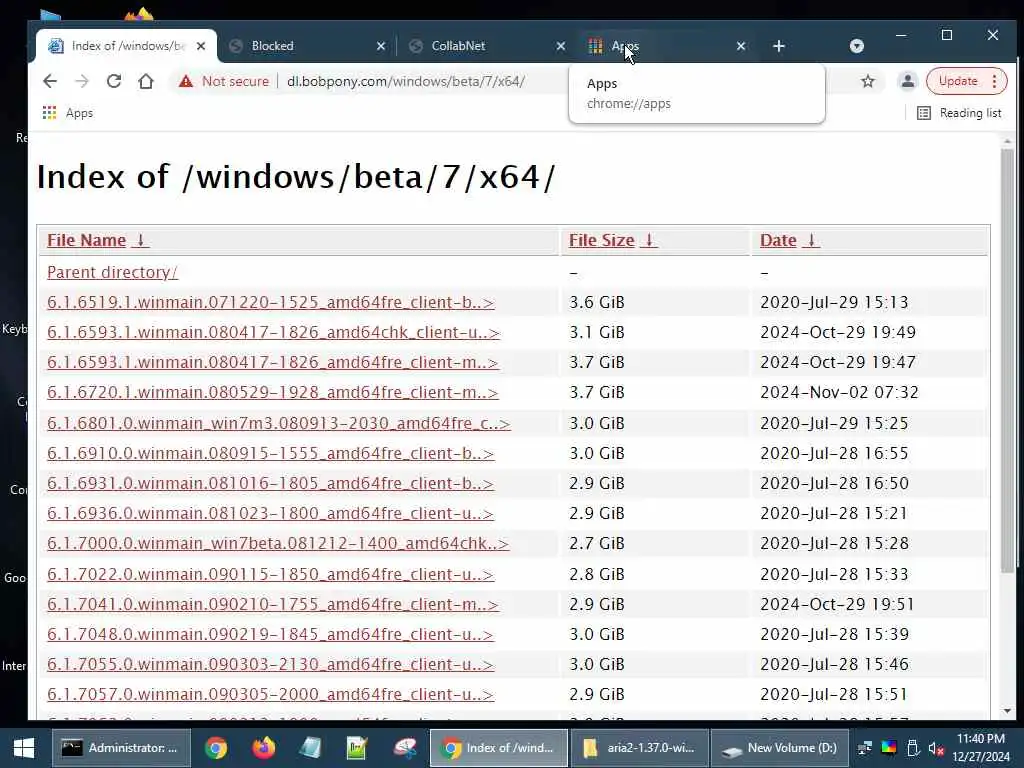Reload the page with the refresh icon
Image resolution: width=1024 pixels, height=768 pixels.
pyautogui.click(x=114, y=81)
